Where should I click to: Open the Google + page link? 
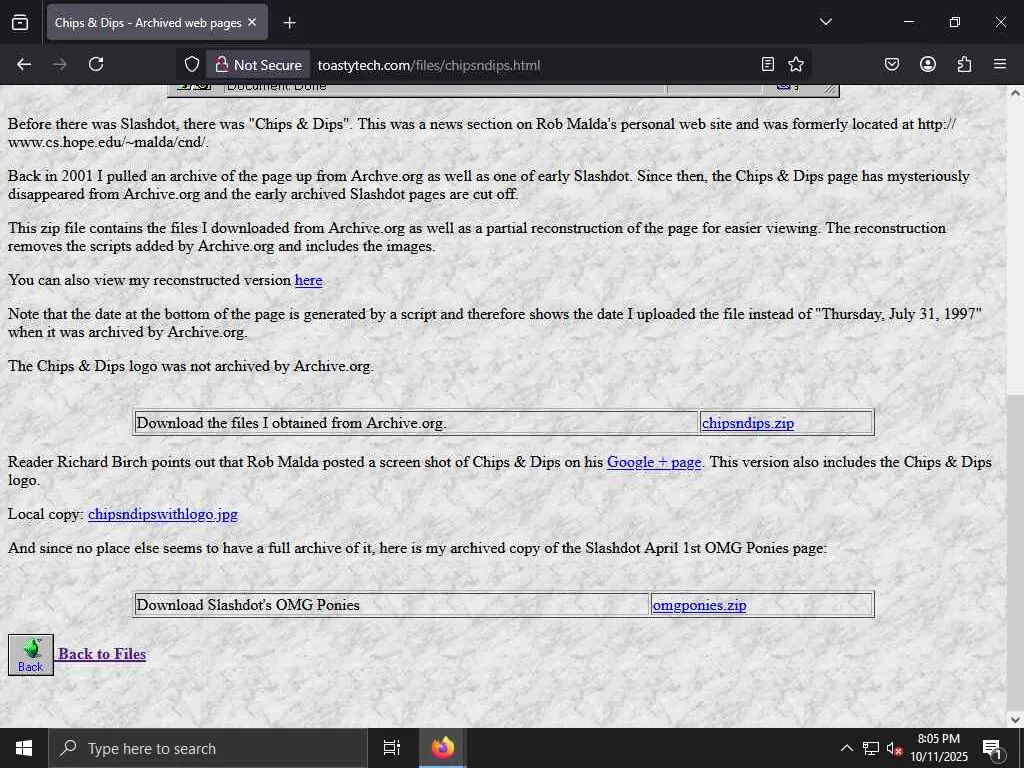[x=654, y=462]
